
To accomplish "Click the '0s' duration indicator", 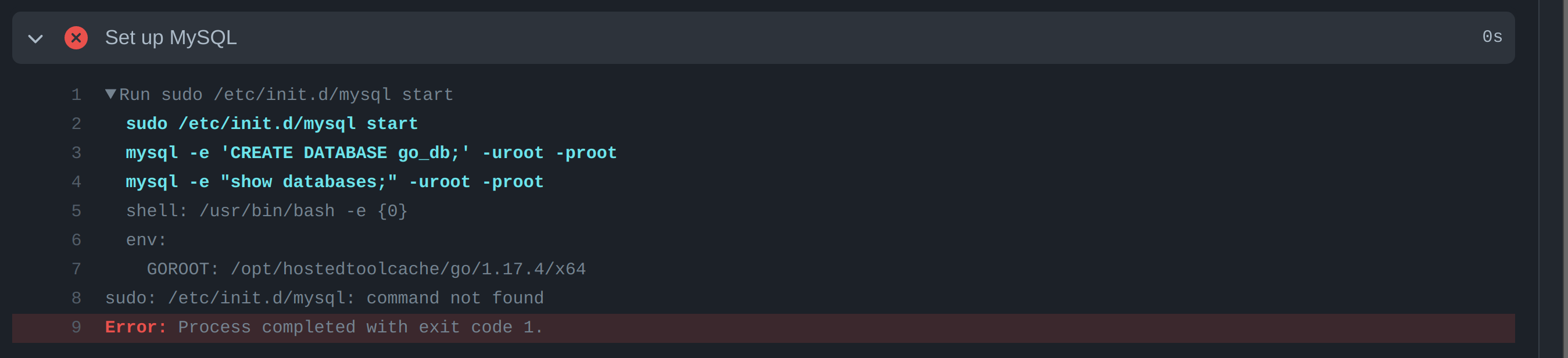I will (1492, 37).
